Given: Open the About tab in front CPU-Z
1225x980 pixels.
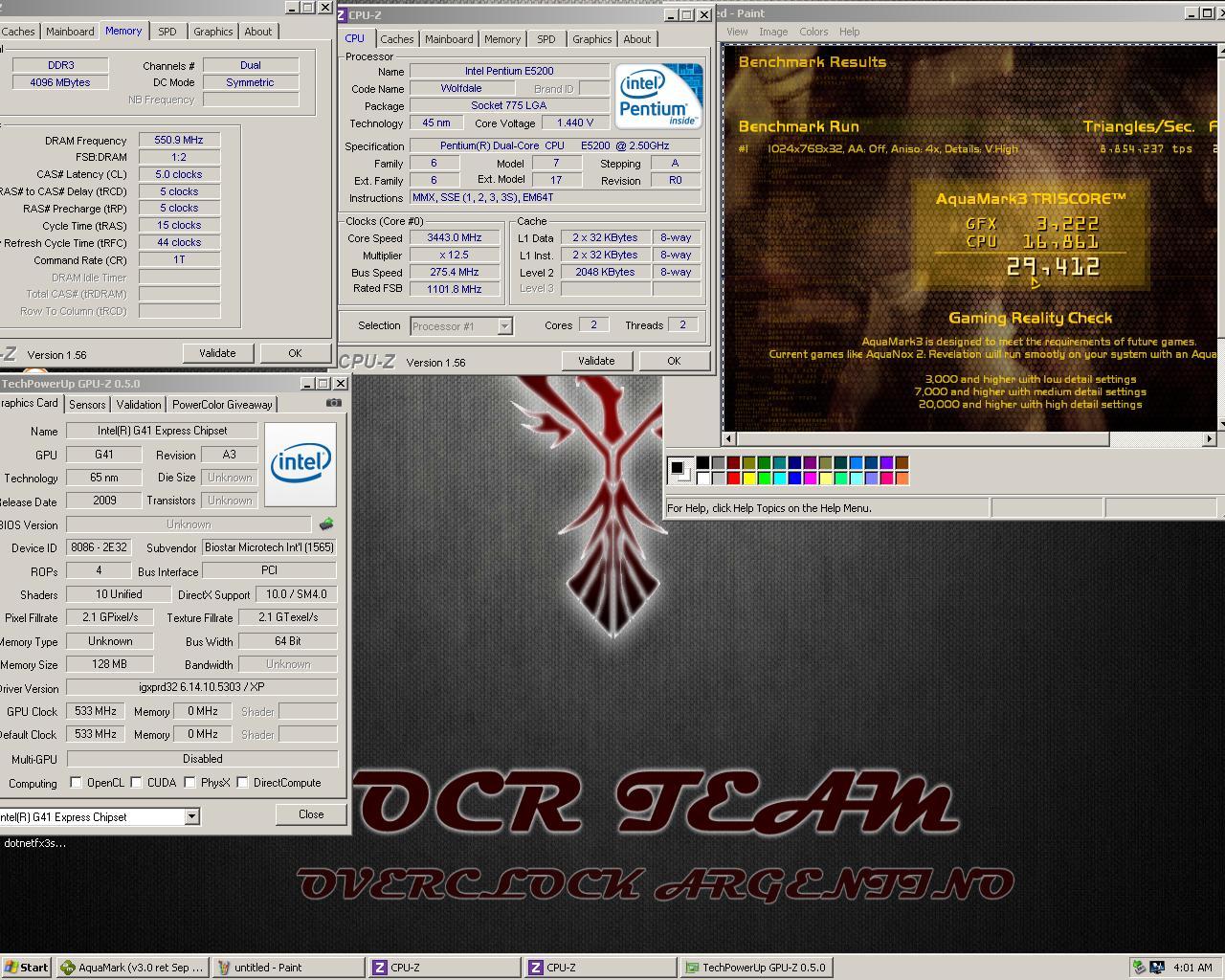Looking at the screenshot, I should [x=637, y=39].
